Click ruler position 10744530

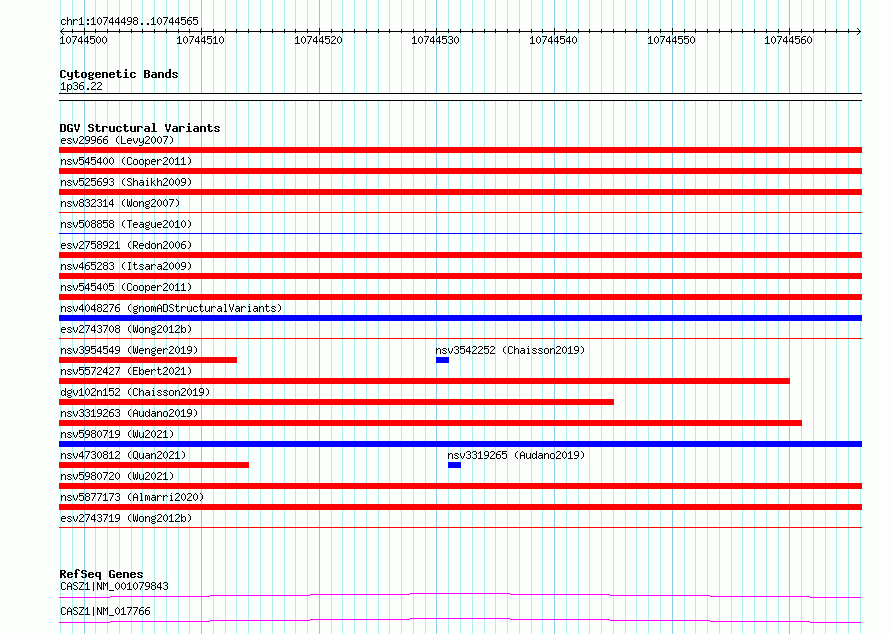coord(435,40)
